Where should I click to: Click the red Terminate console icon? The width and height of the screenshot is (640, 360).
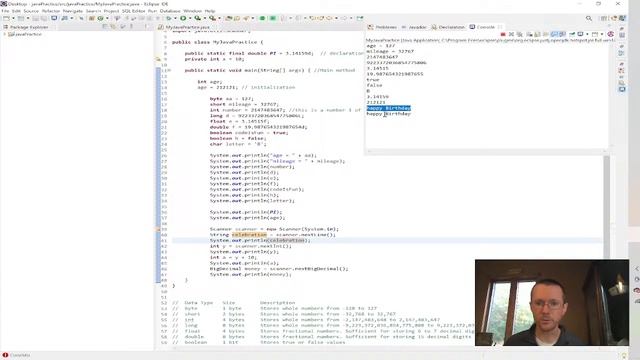[x=503, y=34]
